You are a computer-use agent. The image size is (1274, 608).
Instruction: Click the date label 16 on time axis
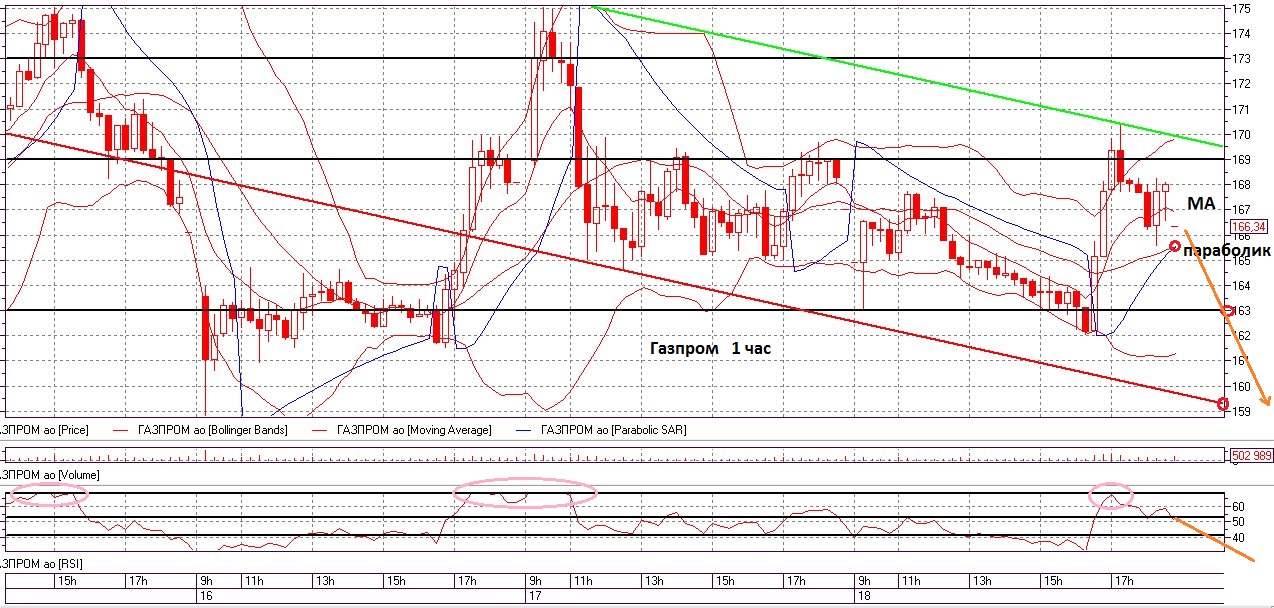pos(206,594)
